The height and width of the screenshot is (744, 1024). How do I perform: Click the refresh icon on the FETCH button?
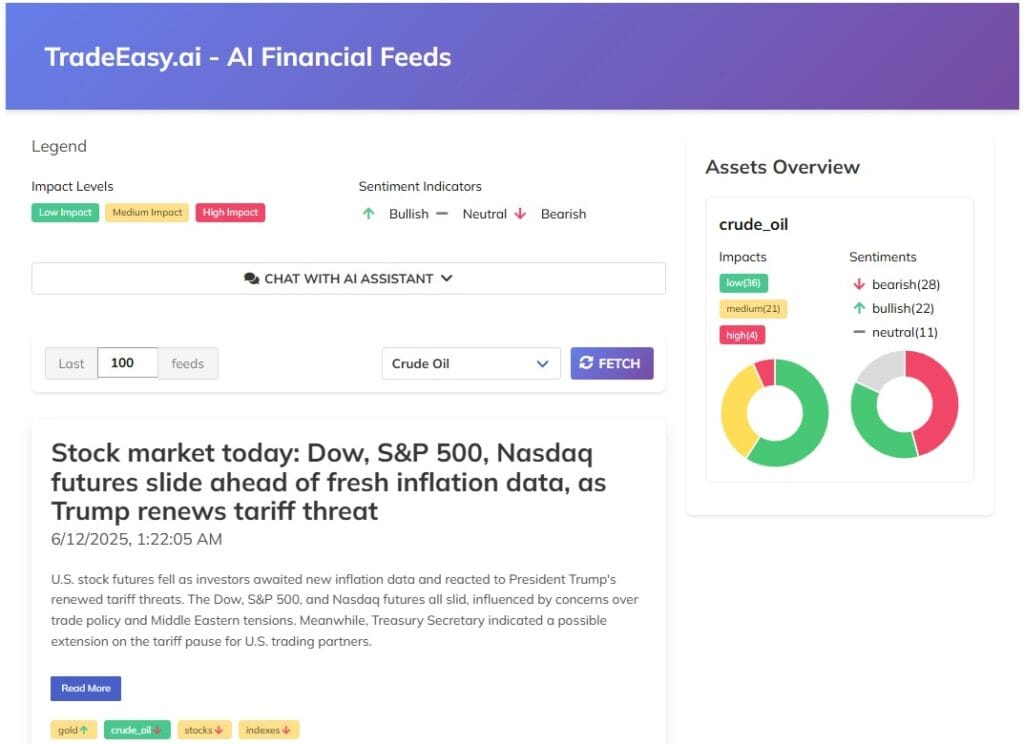pos(587,363)
